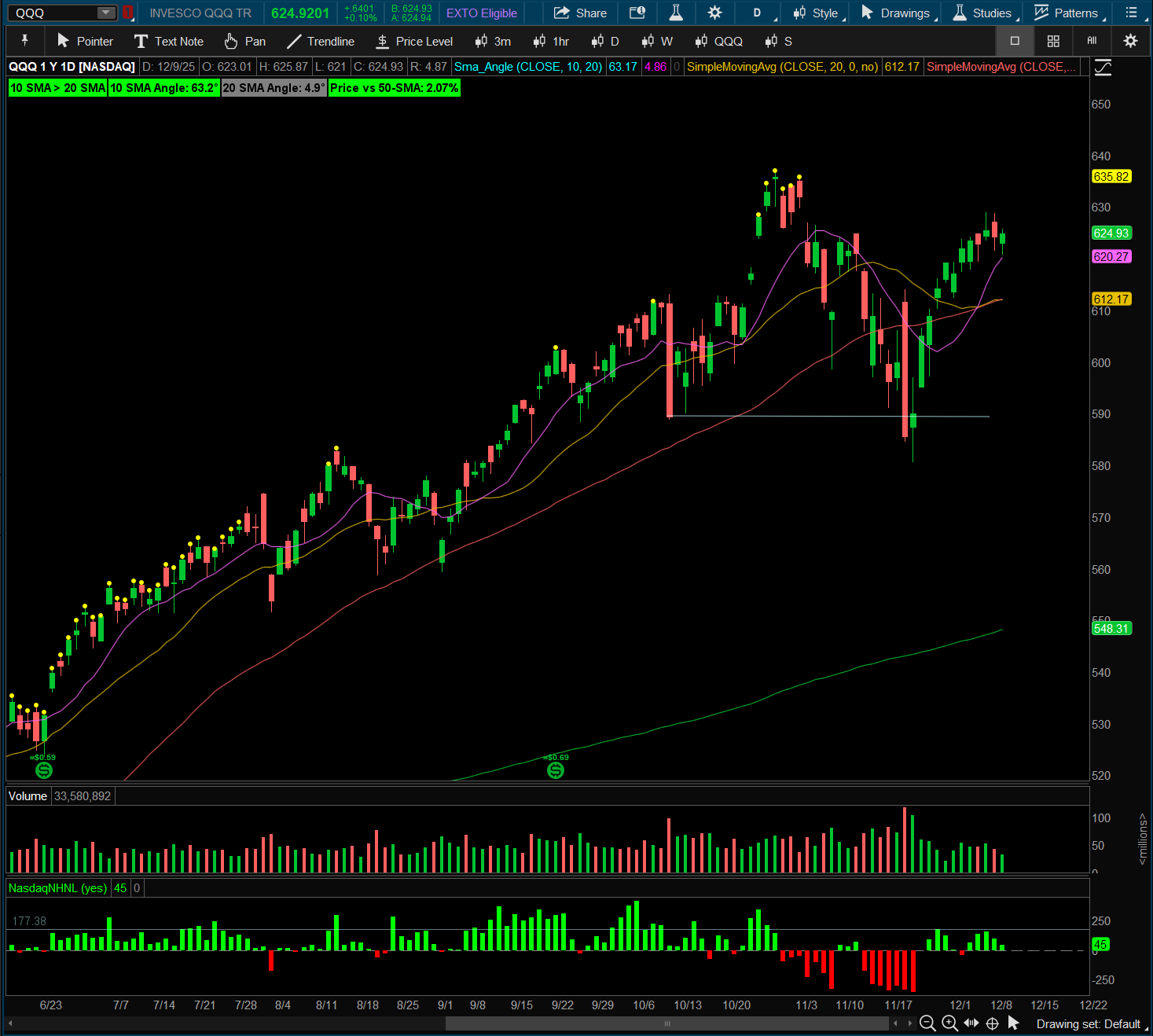Click the crosshair target icon

pyautogui.click(x=993, y=1023)
